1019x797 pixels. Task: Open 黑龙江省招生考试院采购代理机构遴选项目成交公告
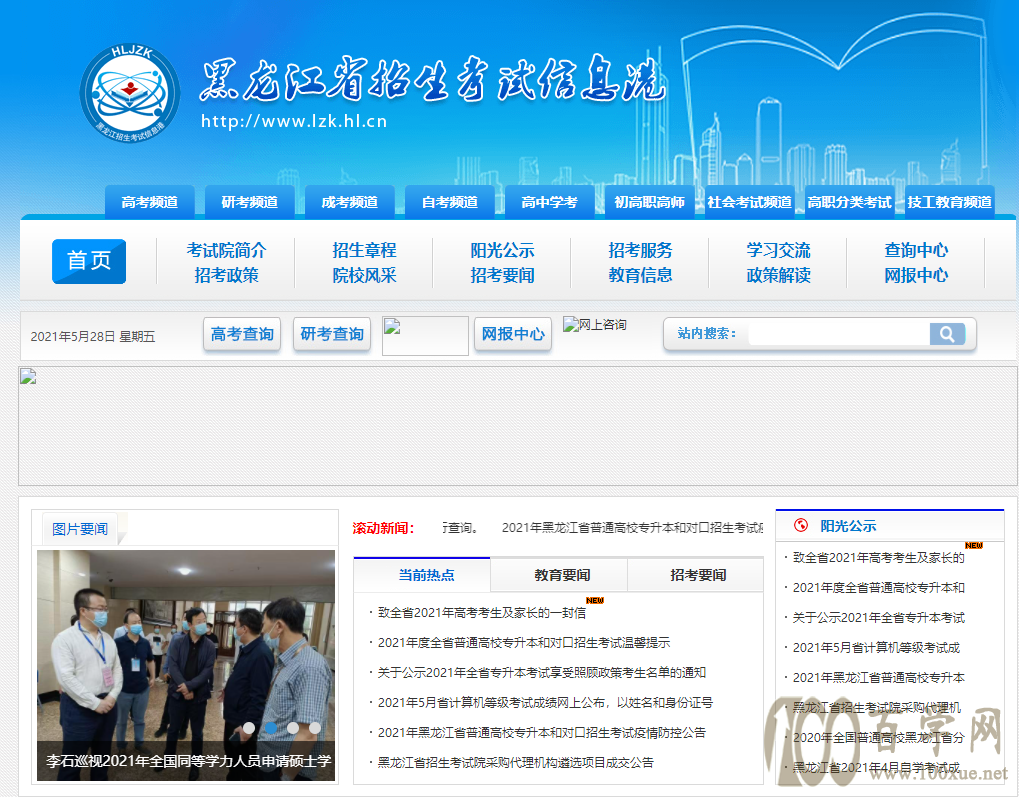coord(515,762)
